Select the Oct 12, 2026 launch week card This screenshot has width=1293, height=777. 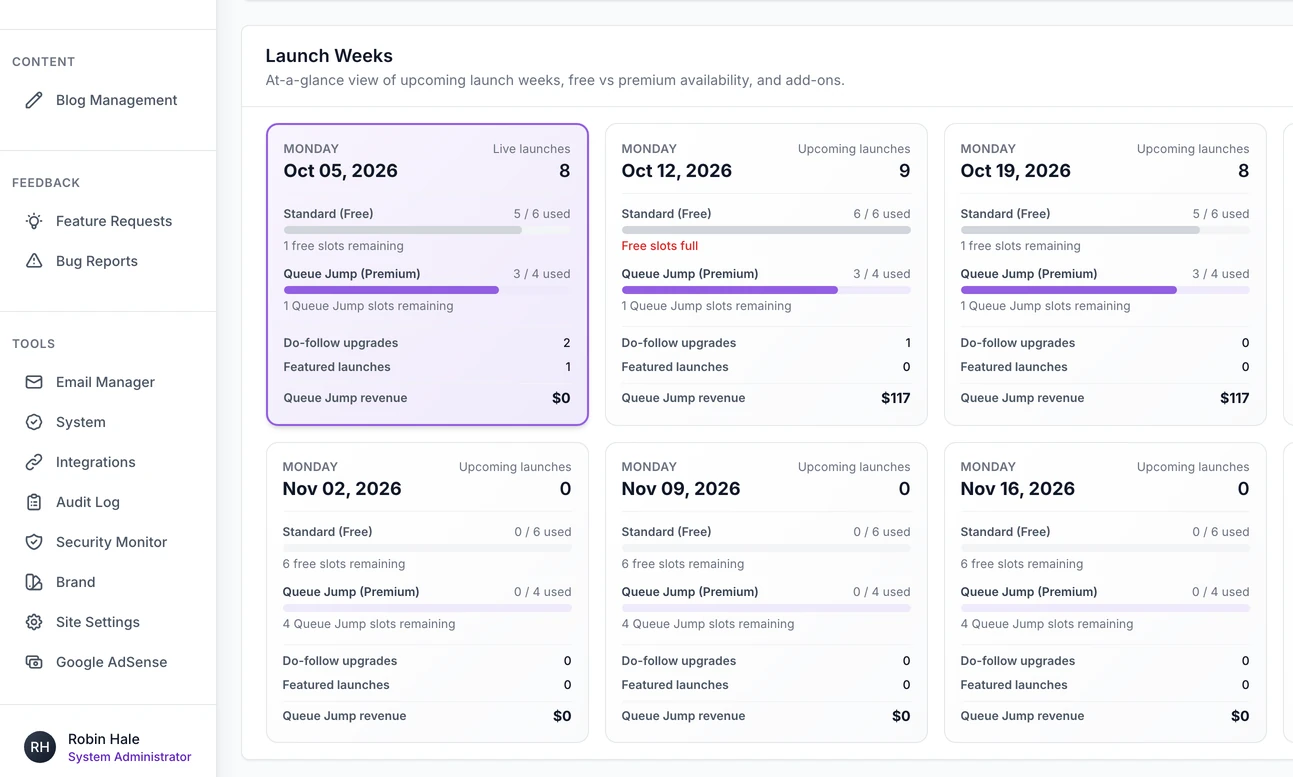pyautogui.click(x=766, y=274)
